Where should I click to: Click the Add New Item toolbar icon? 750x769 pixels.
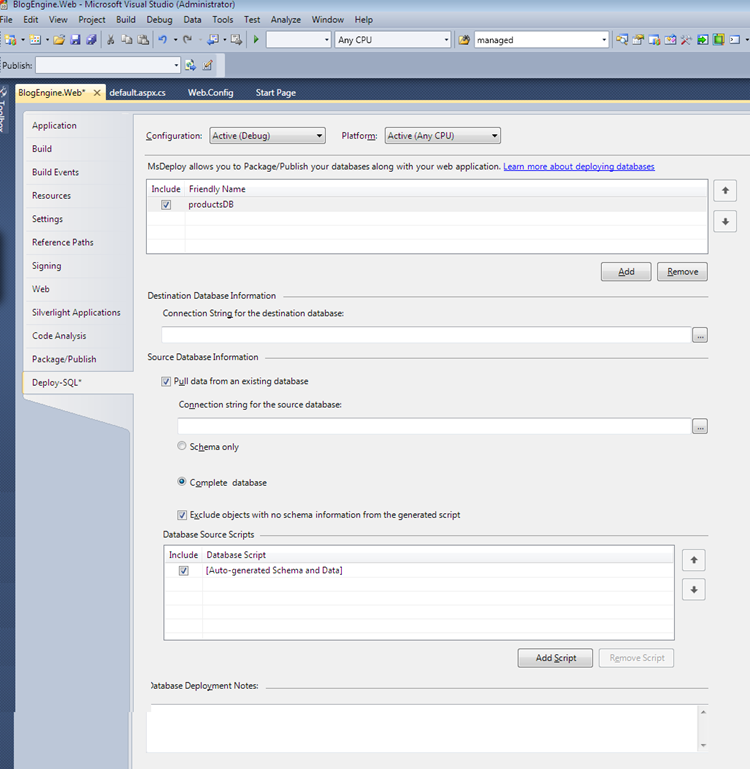(x=35, y=40)
